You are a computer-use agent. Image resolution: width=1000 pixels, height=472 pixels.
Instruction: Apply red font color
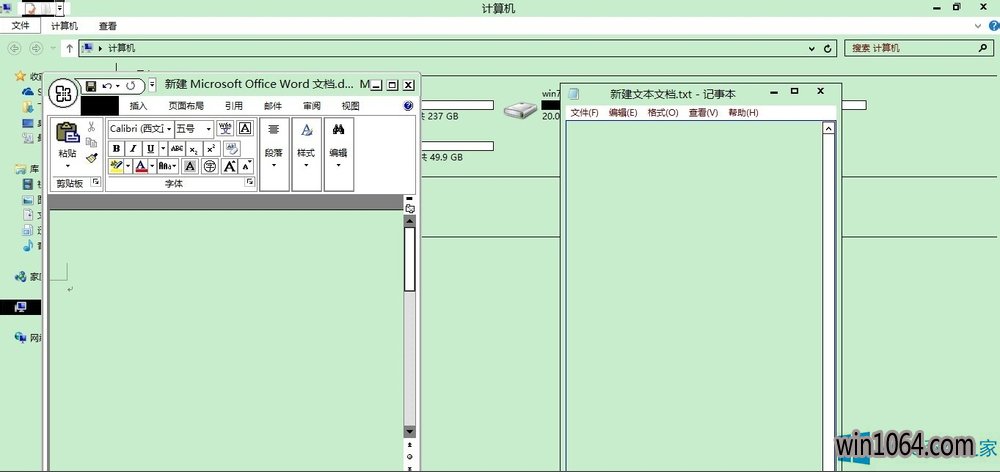[x=142, y=166]
